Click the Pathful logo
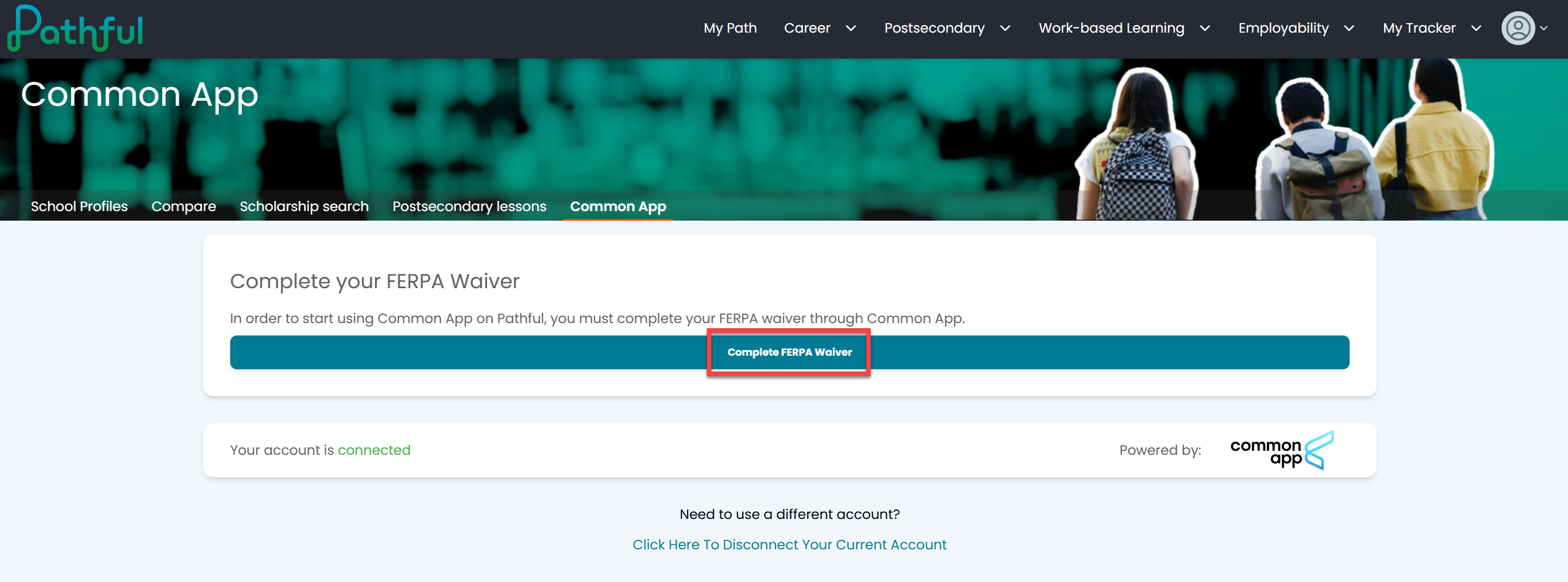The image size is (1568, 582). [x=75, y=28]
